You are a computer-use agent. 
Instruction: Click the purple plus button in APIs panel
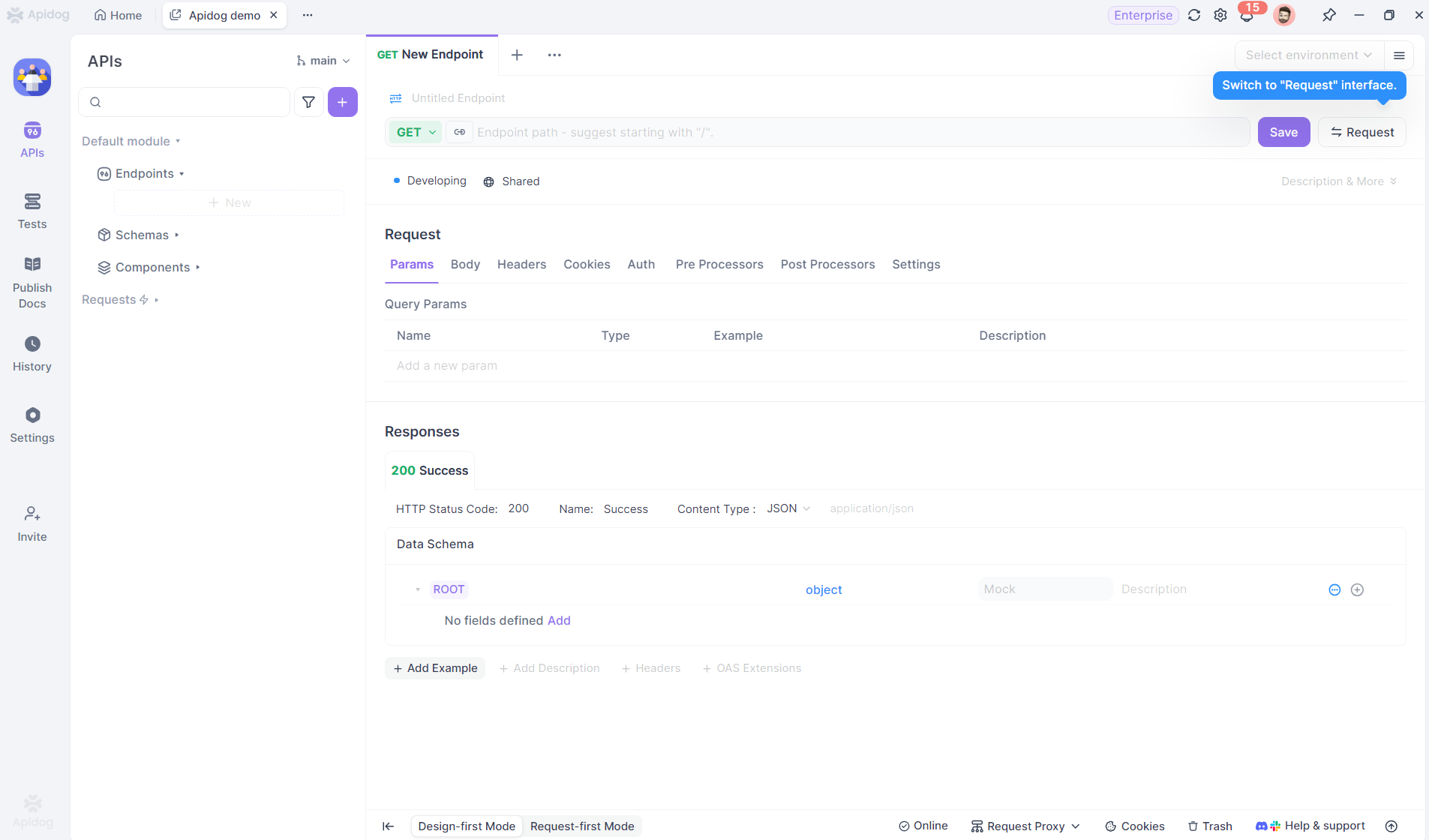[x=342, y=102]
